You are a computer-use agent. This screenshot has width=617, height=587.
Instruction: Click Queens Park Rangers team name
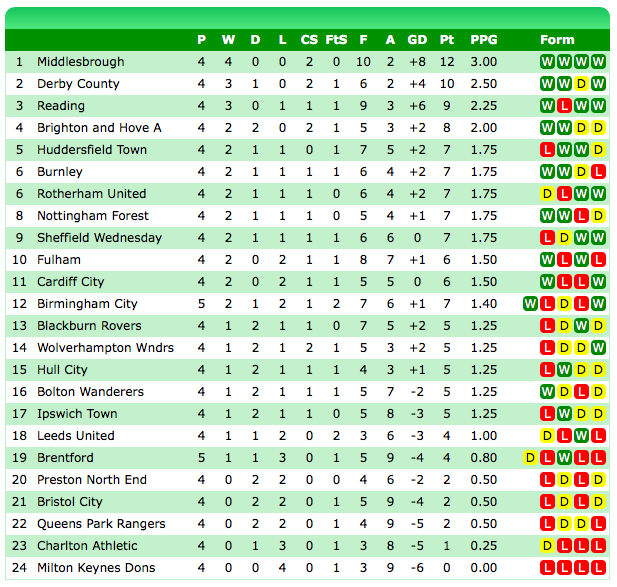coord(101,524)
